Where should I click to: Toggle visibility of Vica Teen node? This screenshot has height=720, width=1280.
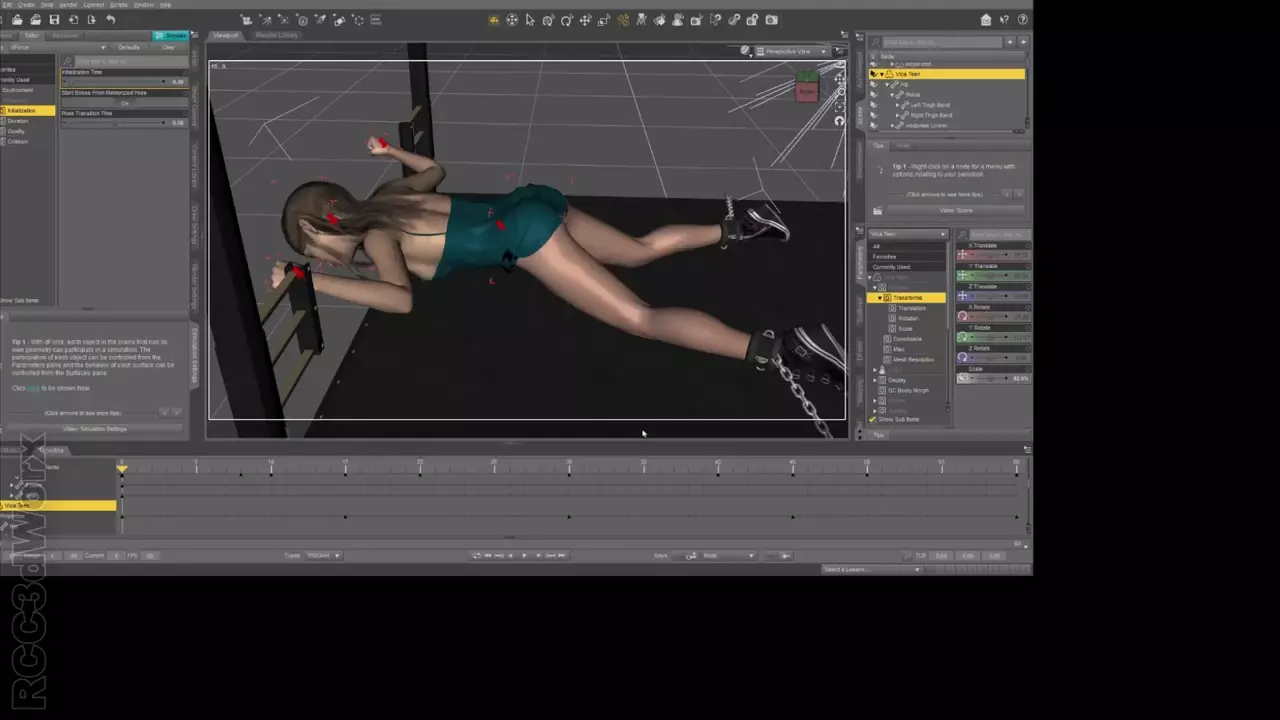(x=873, y=74)
